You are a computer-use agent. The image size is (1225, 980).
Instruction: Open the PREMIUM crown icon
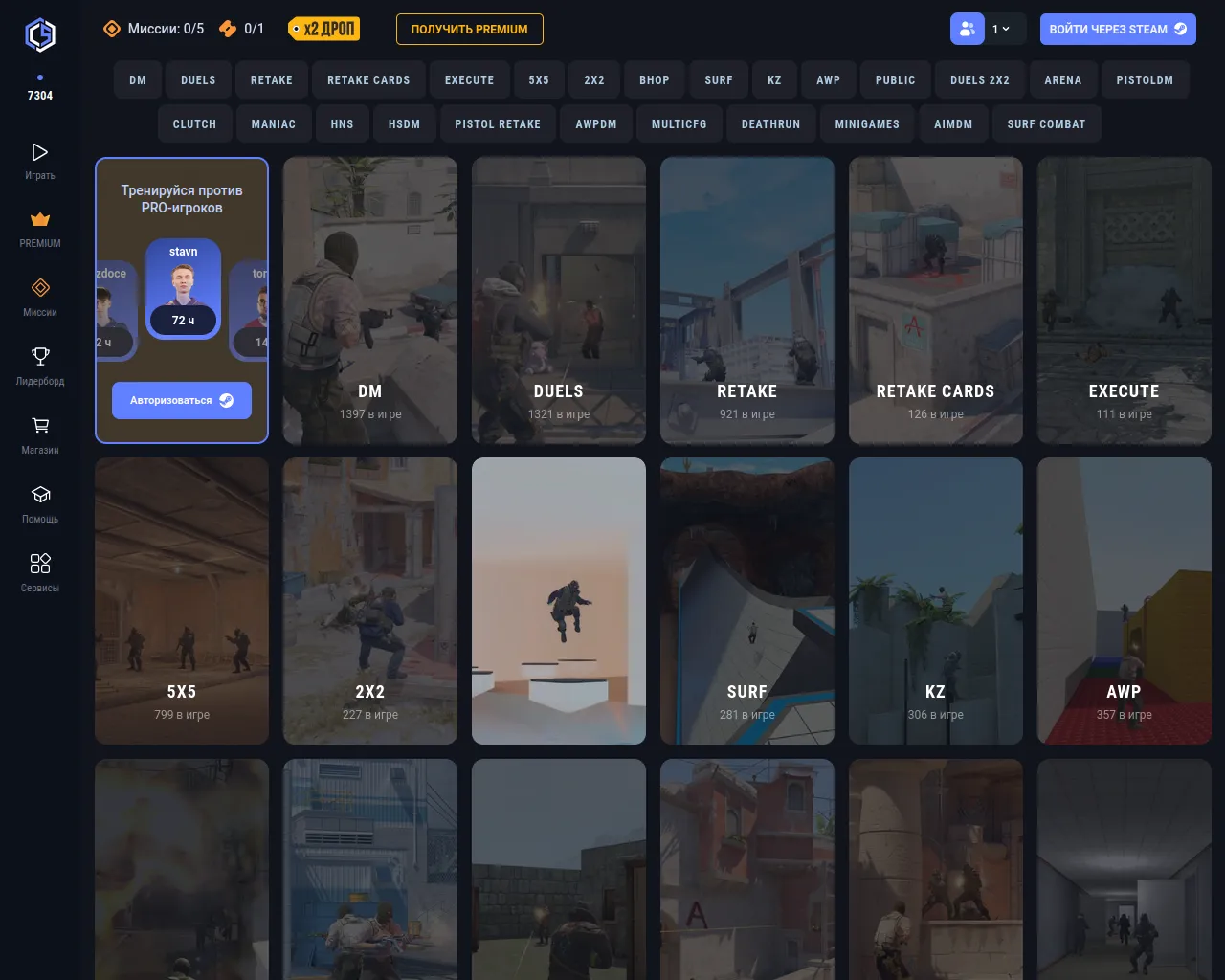tap(40, 220)
